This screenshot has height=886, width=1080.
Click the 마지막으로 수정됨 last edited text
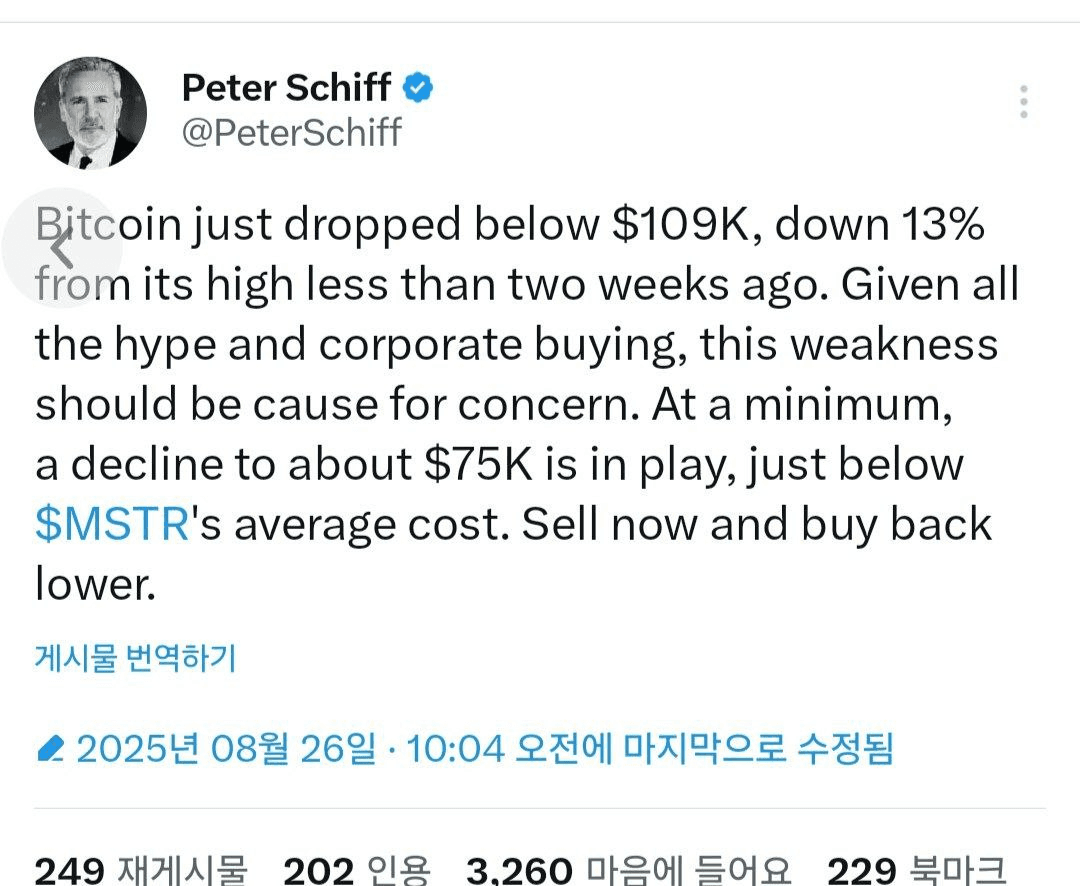[x=758, y=748]
